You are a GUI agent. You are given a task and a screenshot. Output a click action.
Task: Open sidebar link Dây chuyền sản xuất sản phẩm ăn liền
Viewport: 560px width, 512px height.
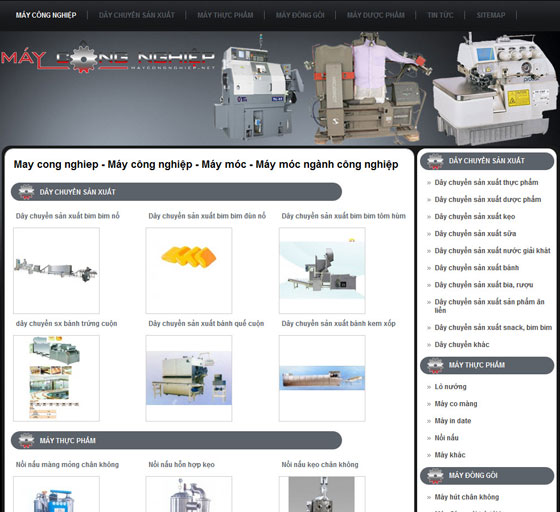(490, 306)
